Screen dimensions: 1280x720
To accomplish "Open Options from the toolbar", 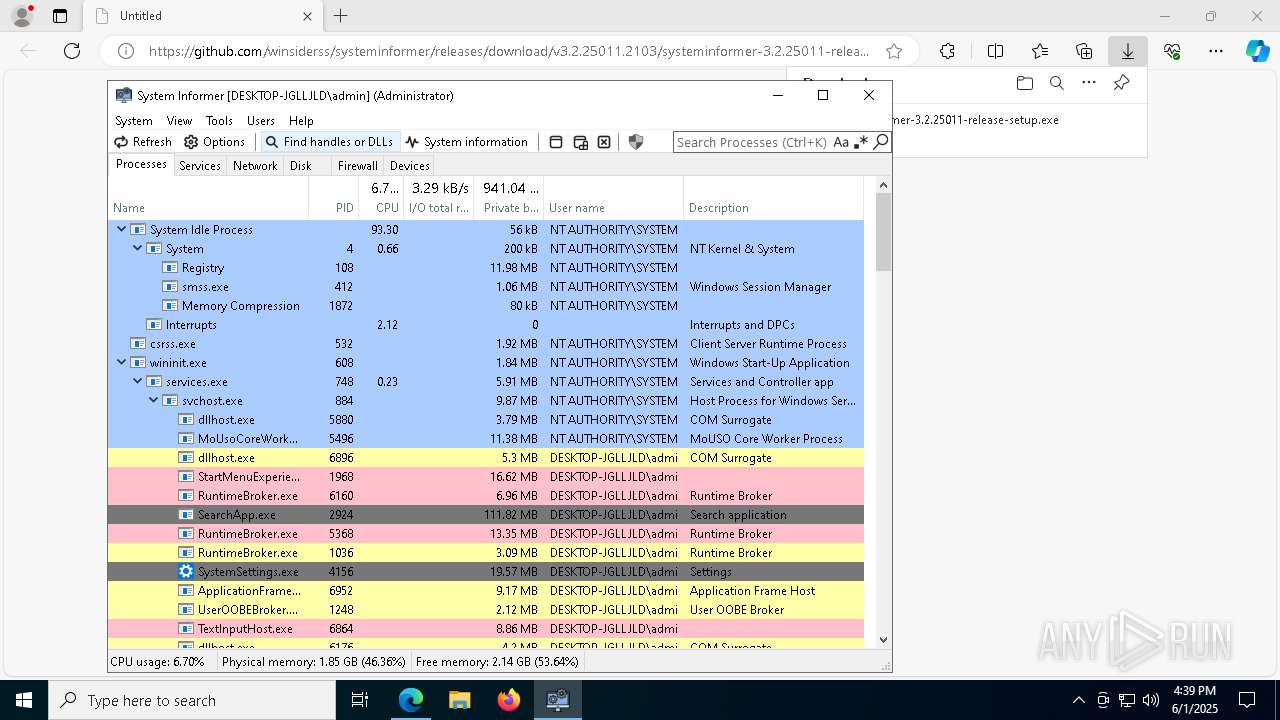I will 214,142.
